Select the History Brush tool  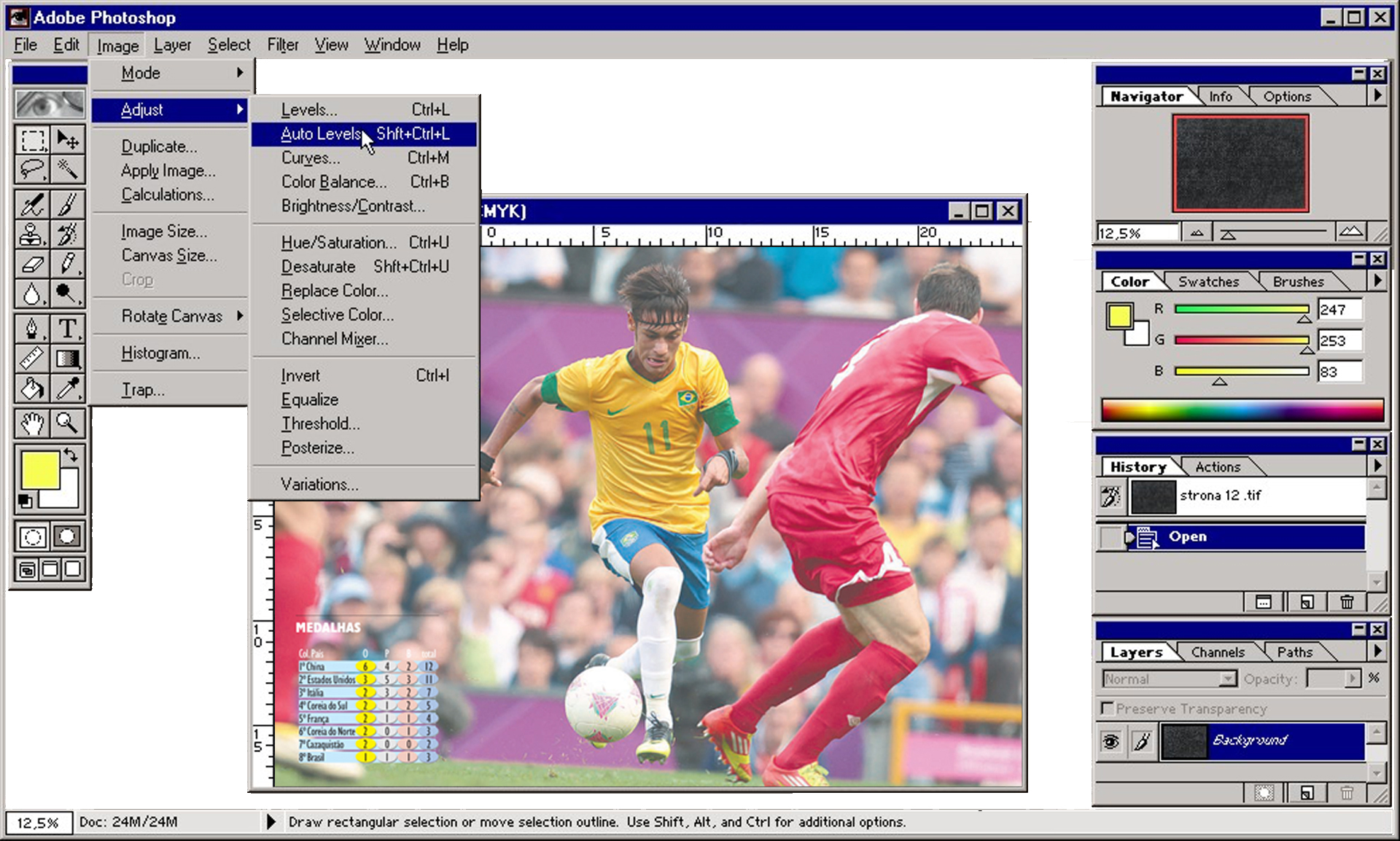point(68,234)
